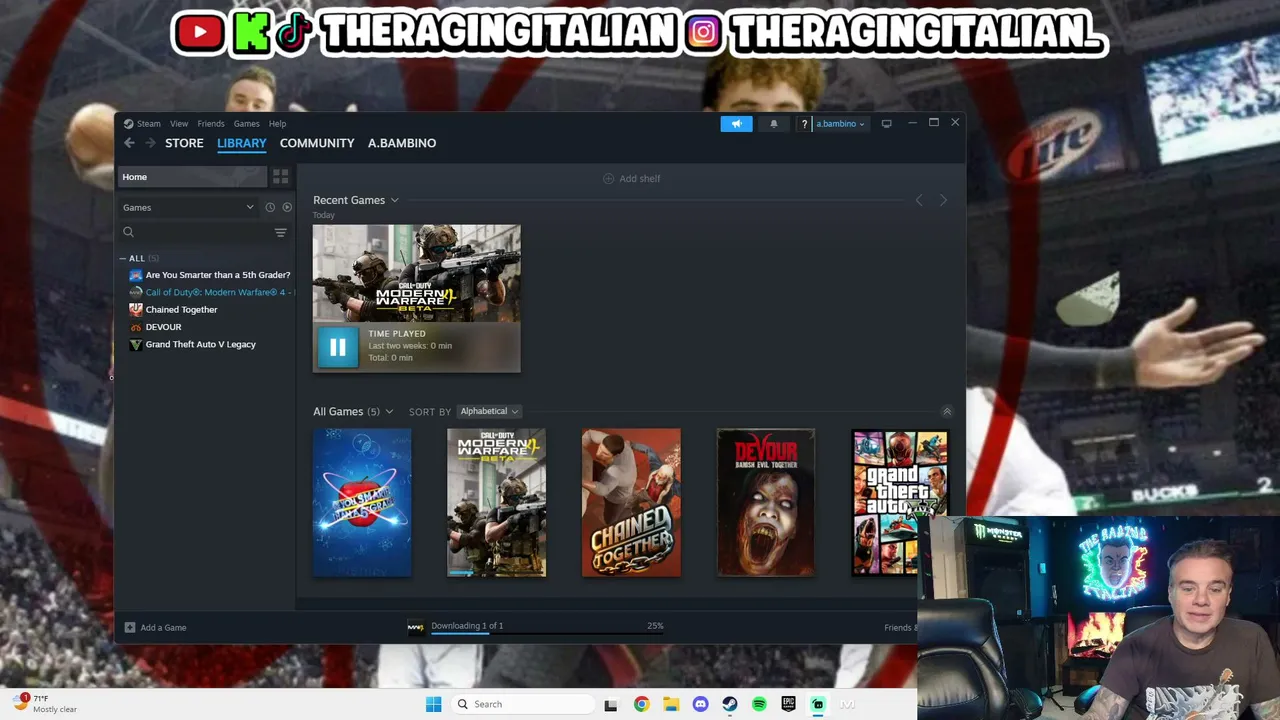
Task: Switch to the LIBRARY tab
Action: (x=242, y=143)
